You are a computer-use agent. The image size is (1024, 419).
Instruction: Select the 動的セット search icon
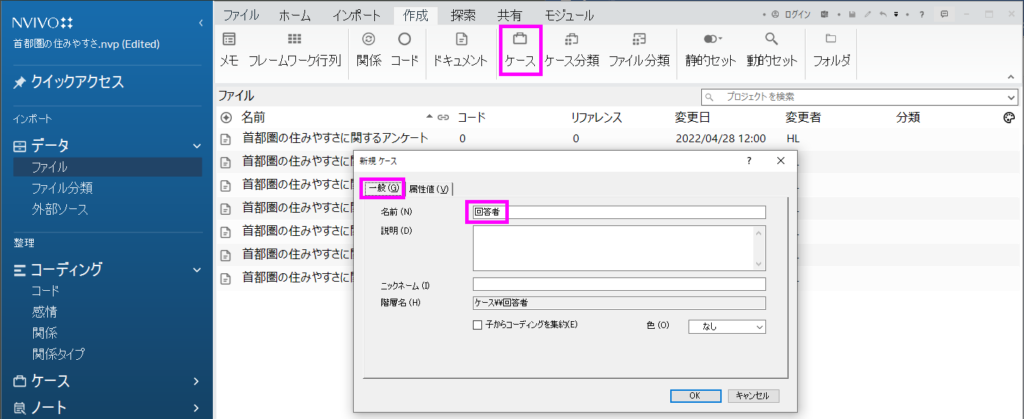(771, 40)
